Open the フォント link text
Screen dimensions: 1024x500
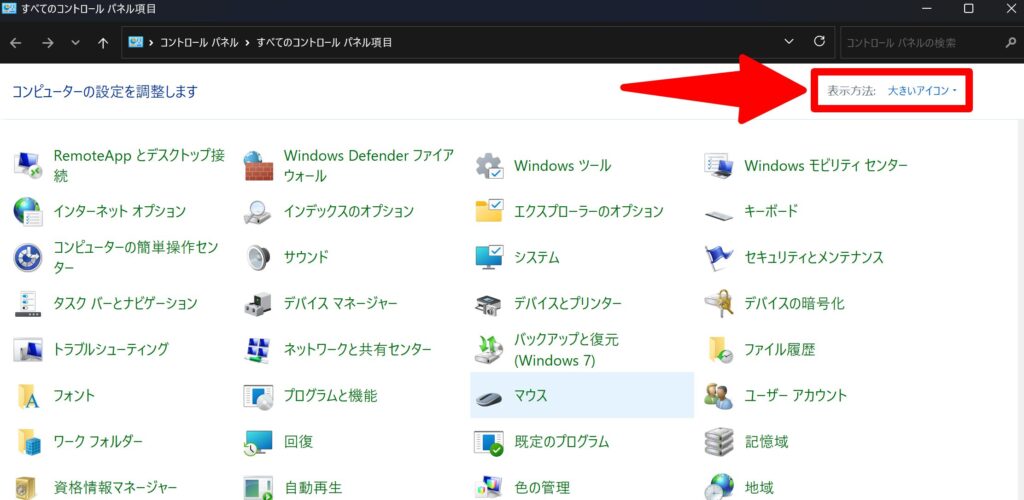click(74, 396)
